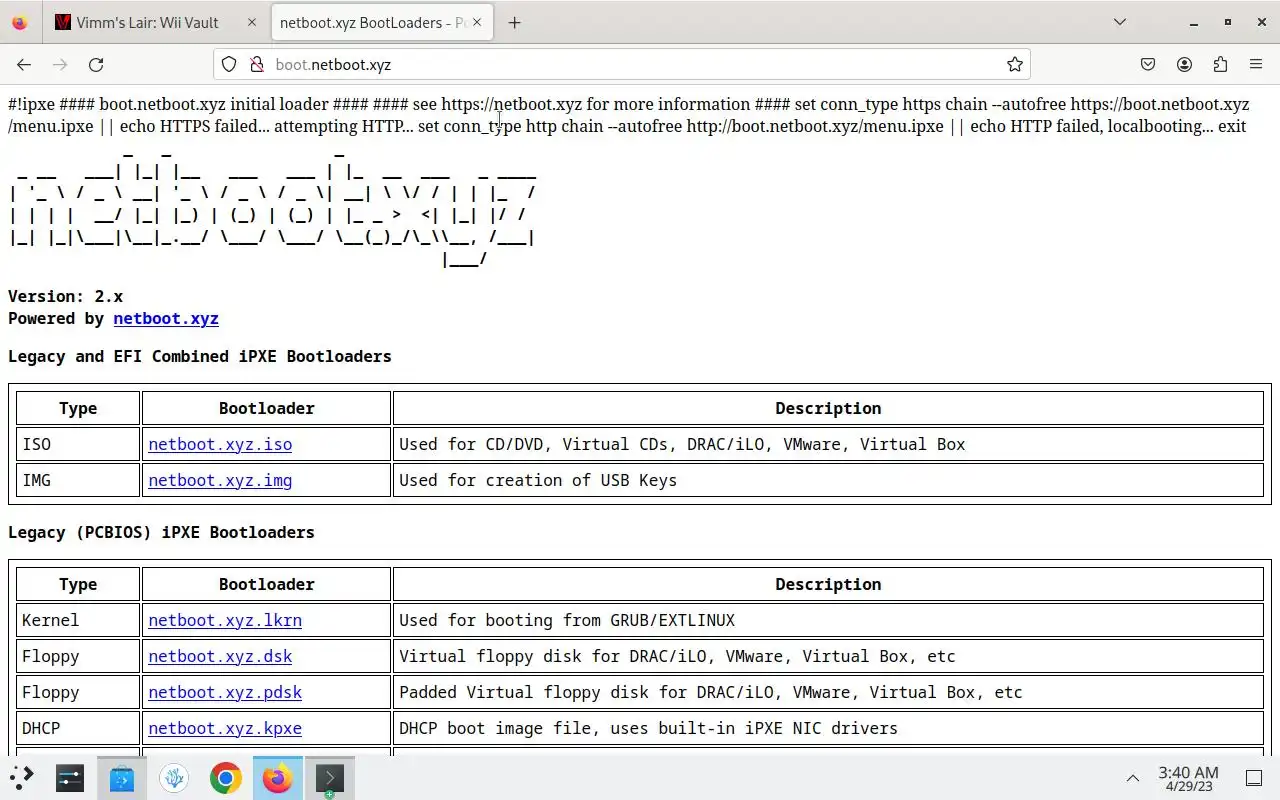Select the Kernel type cell
Screen dimensions: 1280x800
[78, 620]
